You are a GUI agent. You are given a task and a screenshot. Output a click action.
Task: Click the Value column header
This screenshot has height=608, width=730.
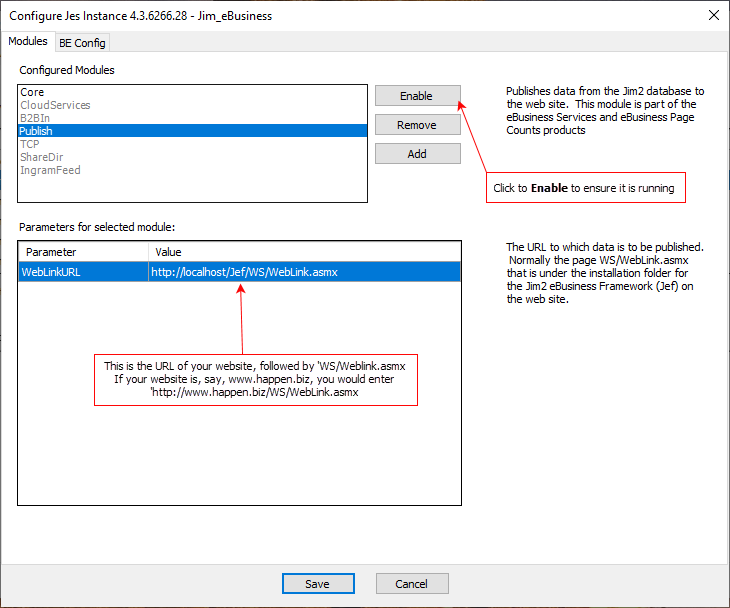point(304,252)
